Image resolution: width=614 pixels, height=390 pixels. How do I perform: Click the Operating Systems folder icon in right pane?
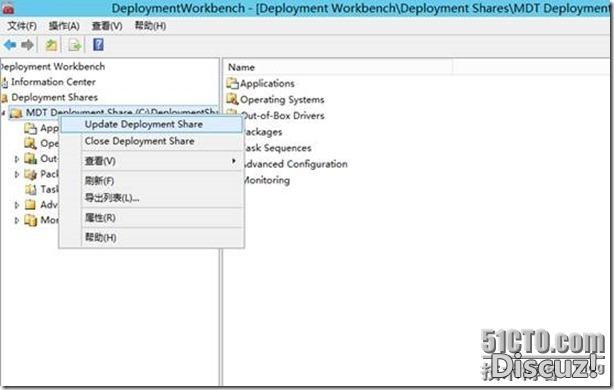tap(233, 99)
